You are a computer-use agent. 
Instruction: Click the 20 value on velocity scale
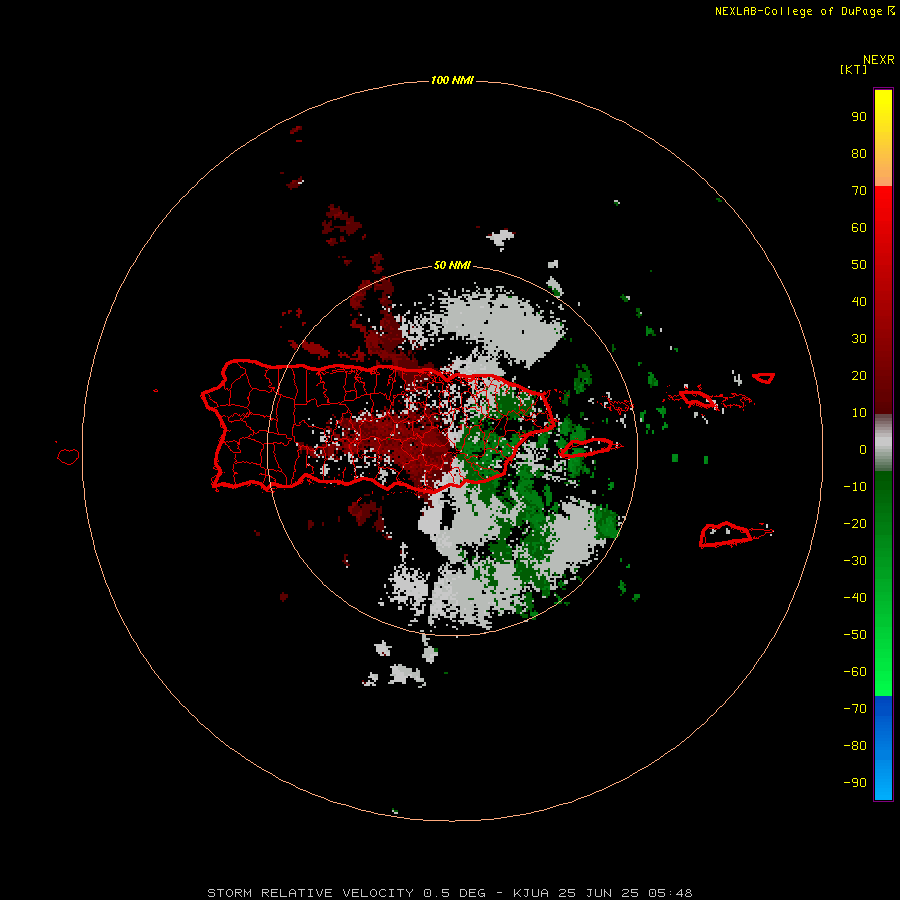[x=859, y=375]
